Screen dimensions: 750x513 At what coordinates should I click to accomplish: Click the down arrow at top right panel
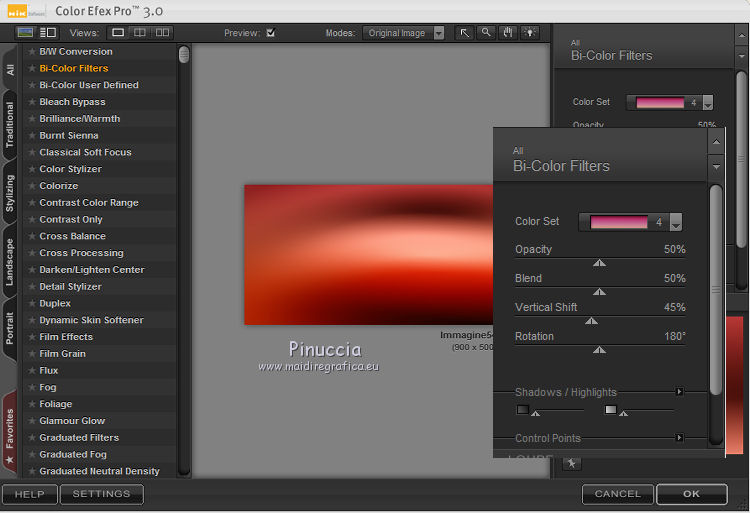741,56
